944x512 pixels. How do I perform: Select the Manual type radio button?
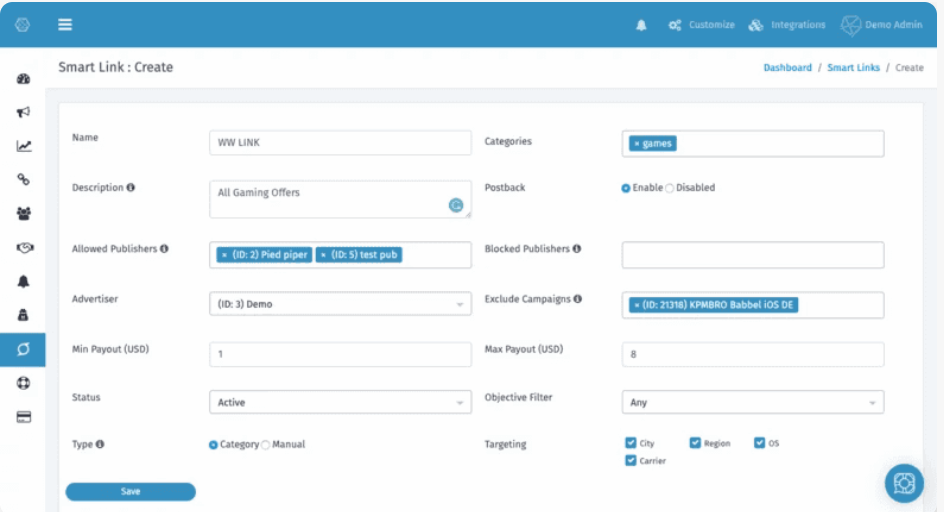point(266,444)
